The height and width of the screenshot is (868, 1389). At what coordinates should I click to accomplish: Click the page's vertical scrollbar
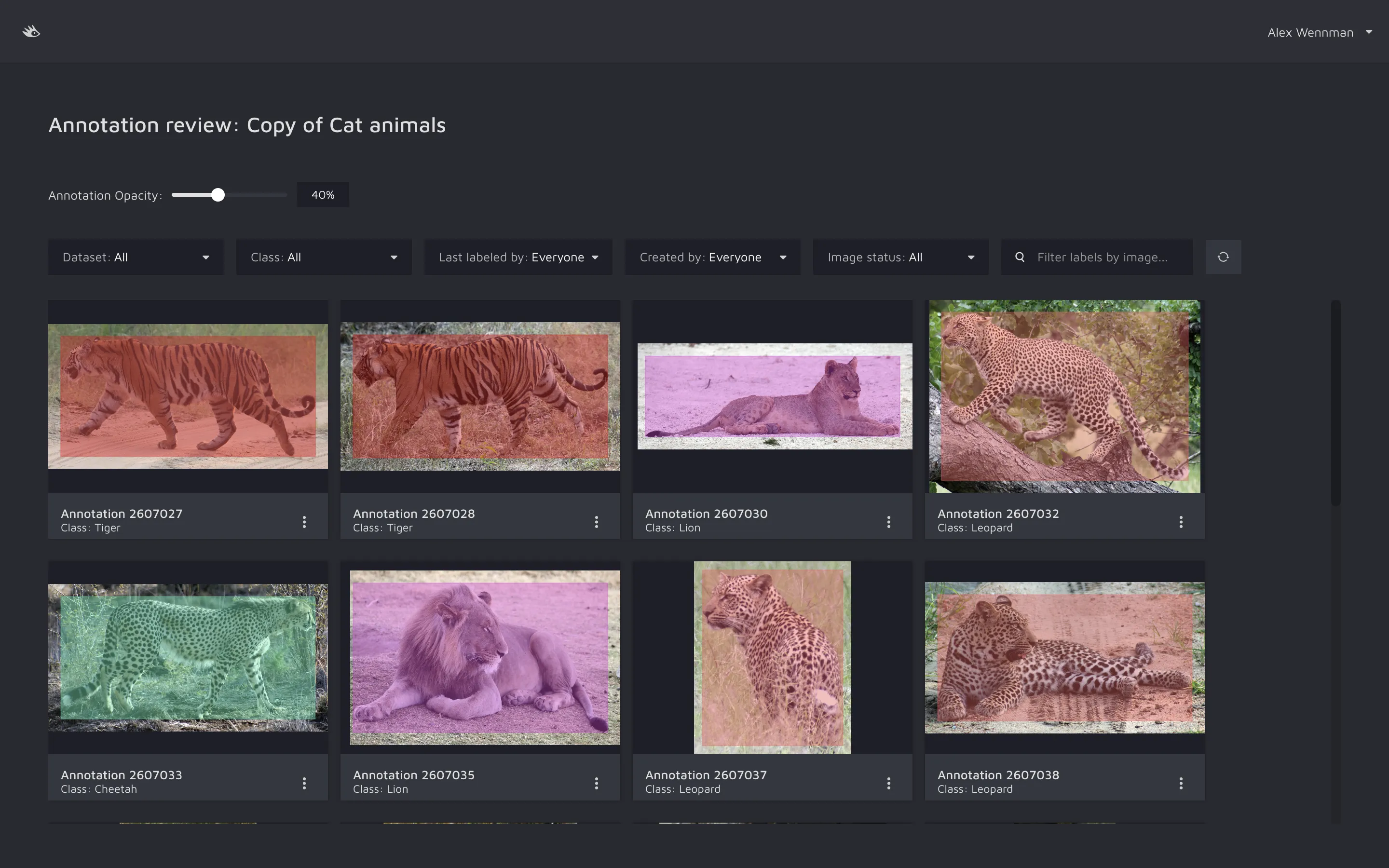click(1335, 402)
